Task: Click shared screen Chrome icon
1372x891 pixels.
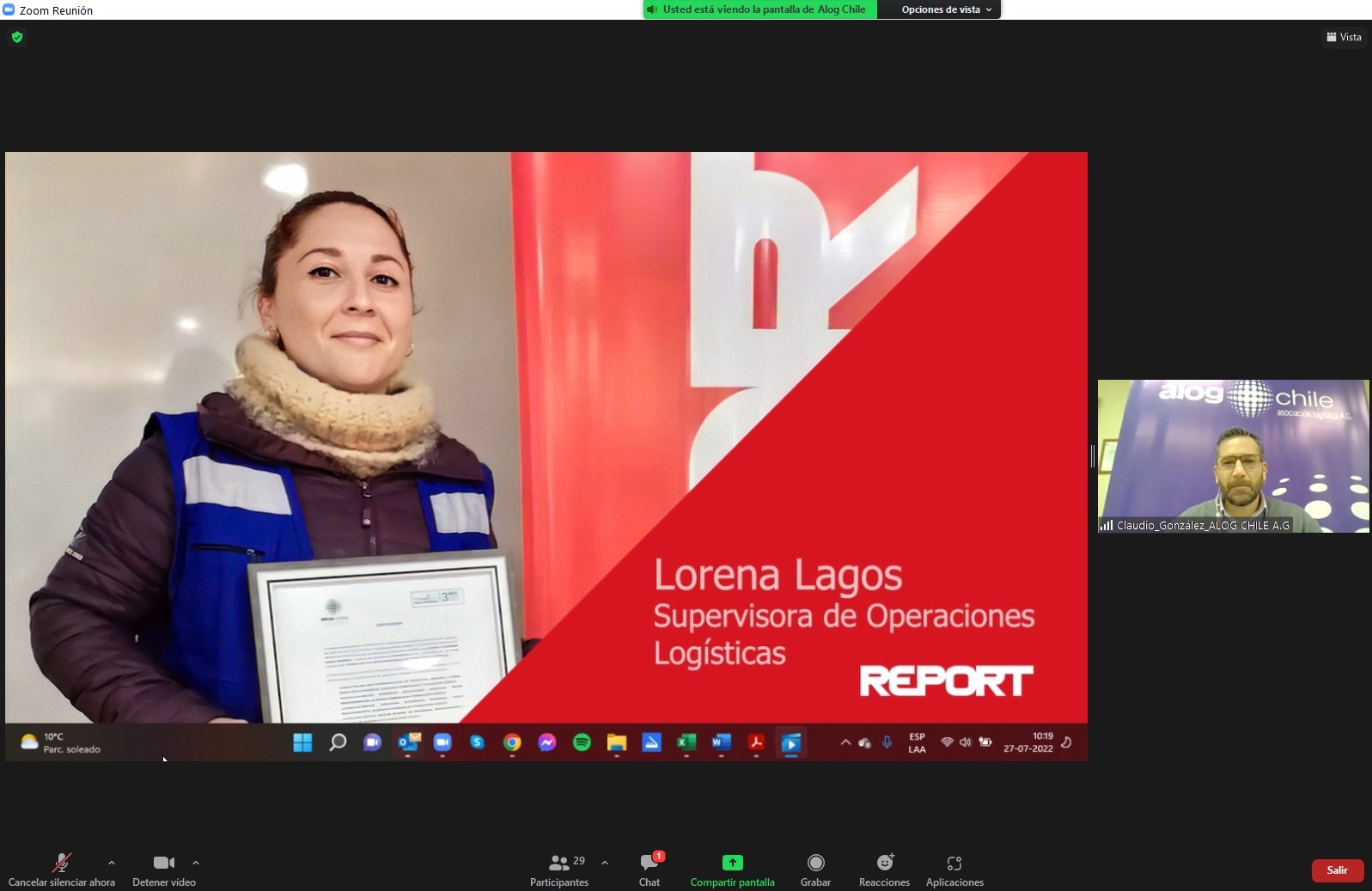Action: [512, 742]
